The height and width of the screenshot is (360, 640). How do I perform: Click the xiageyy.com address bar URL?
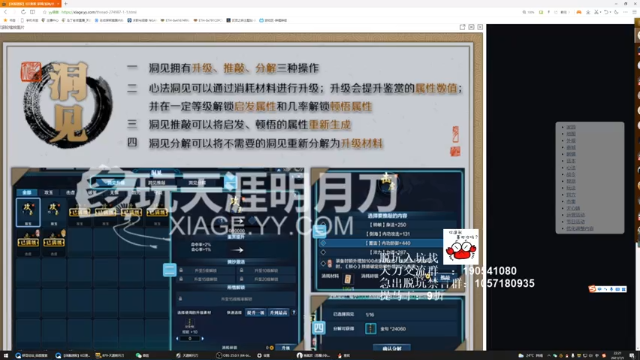pyautogui.click(x=99, y=12)
